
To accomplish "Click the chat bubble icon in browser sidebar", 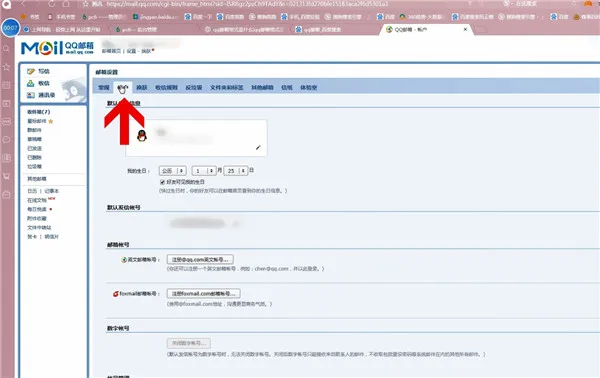I will [7, 140].
